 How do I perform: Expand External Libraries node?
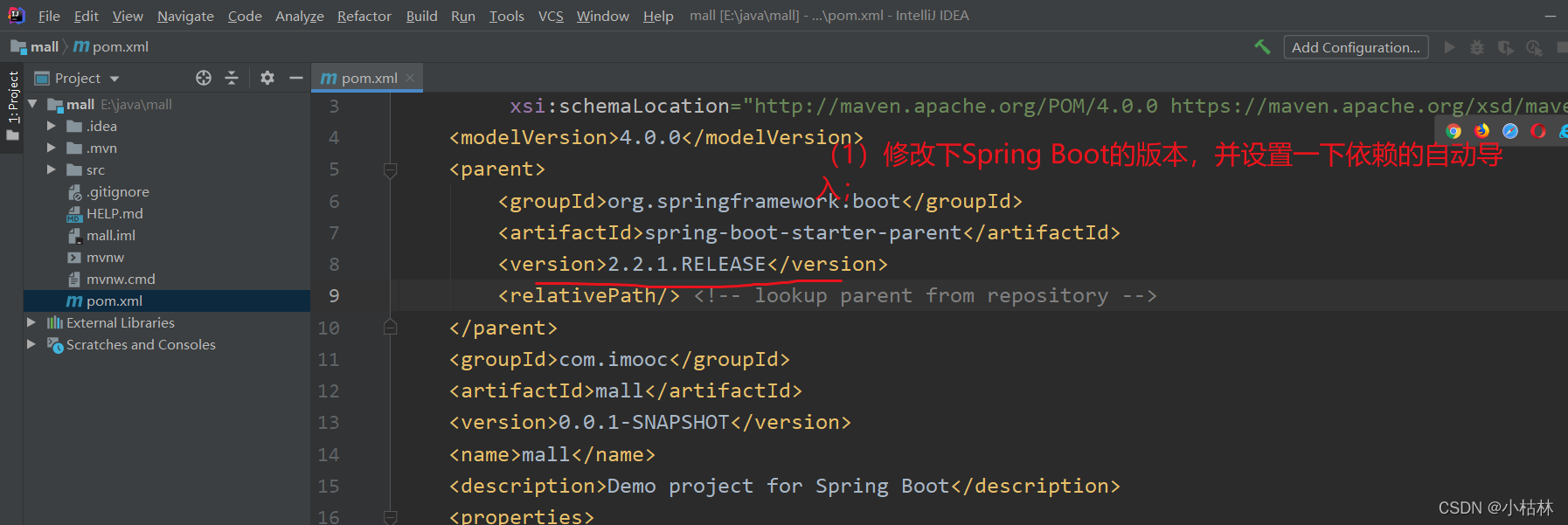(x=31, y=322)
